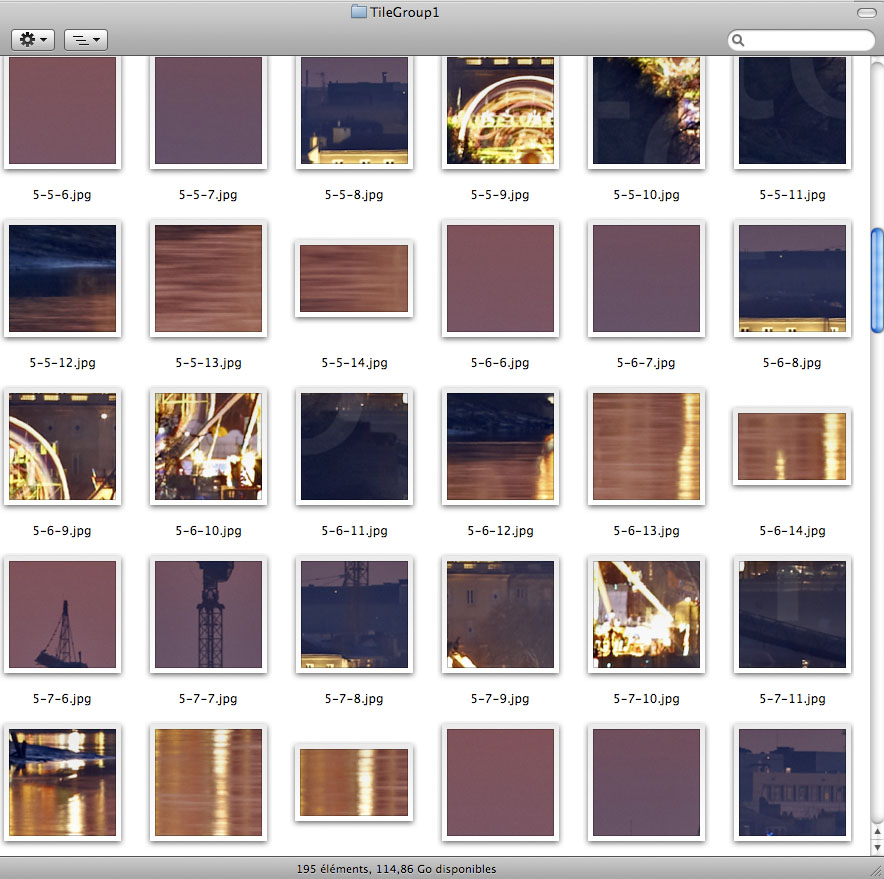Click file name 5-7-7.jpg
The width and height of the screenshot is (884, 879).
[x=208, y=699]
